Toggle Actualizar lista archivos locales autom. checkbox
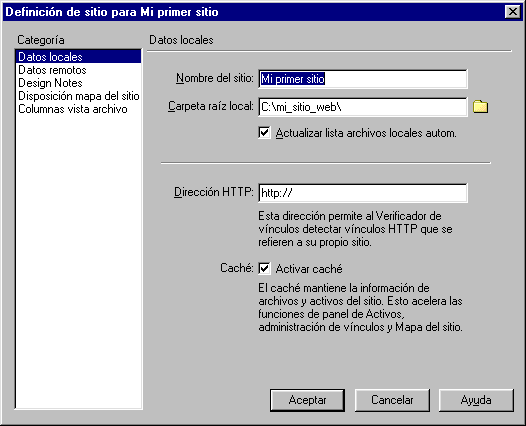Viewport: 526px width, 426px height. [x=264, y=132]
